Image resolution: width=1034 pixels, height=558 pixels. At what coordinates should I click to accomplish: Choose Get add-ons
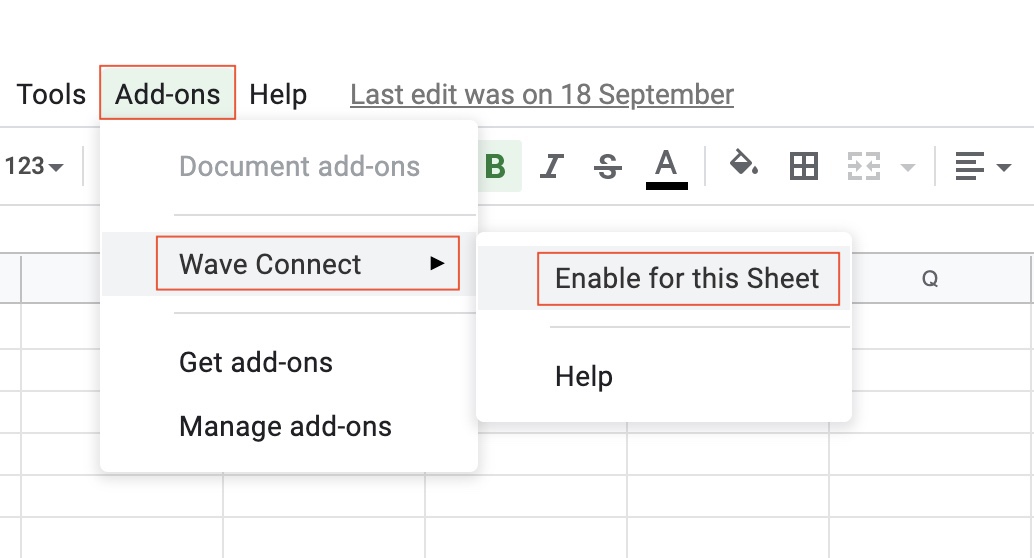(x=256, y=362)
